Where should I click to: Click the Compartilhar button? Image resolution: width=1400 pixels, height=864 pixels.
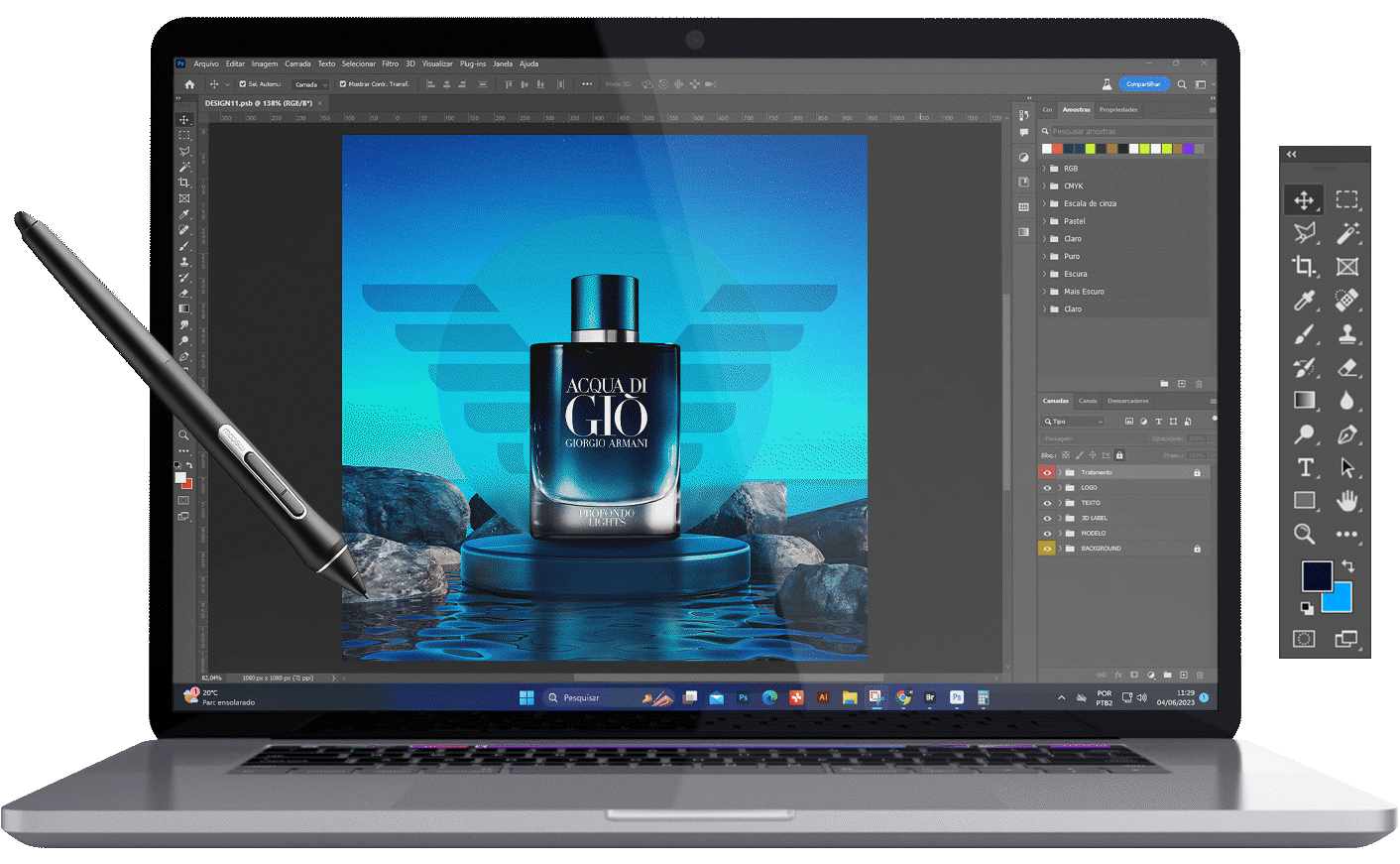click(x=1144, y=84)
